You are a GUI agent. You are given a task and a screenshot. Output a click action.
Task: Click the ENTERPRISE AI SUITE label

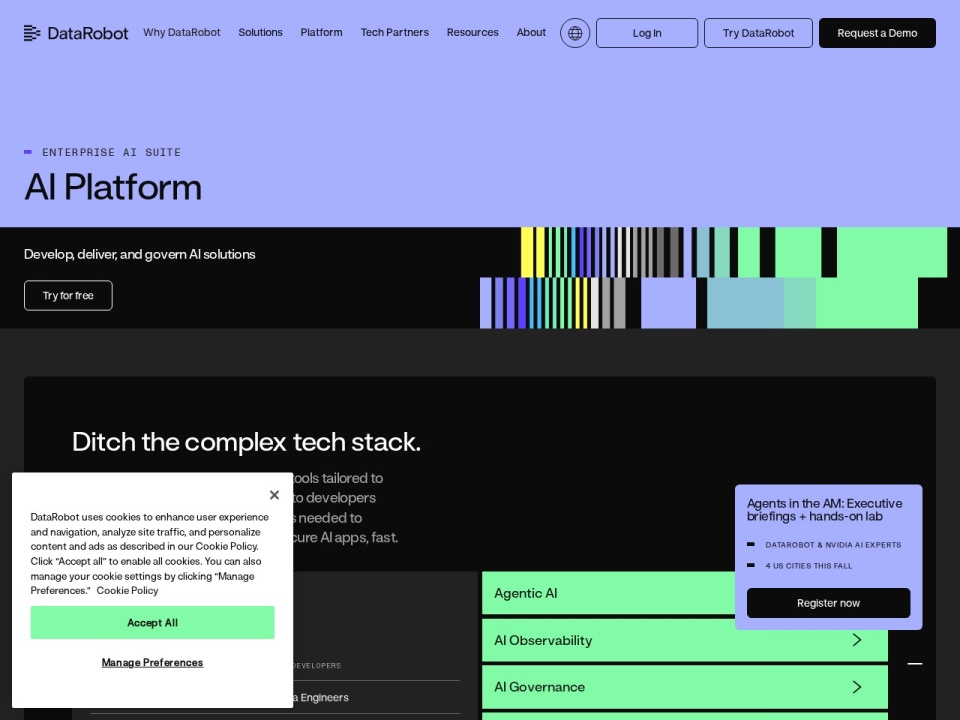(111, 152)
